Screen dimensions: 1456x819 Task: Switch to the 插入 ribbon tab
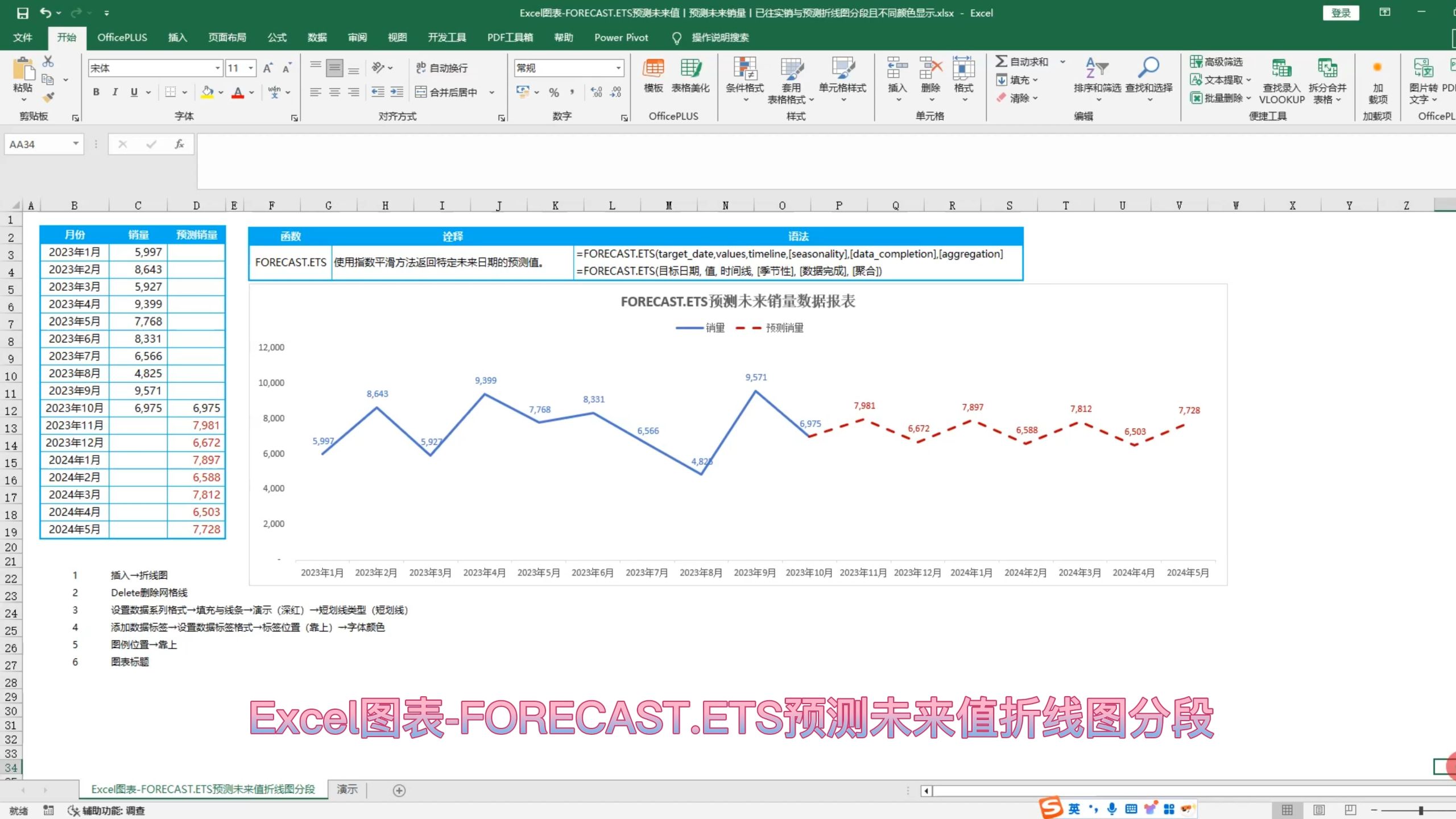[177, 37]
